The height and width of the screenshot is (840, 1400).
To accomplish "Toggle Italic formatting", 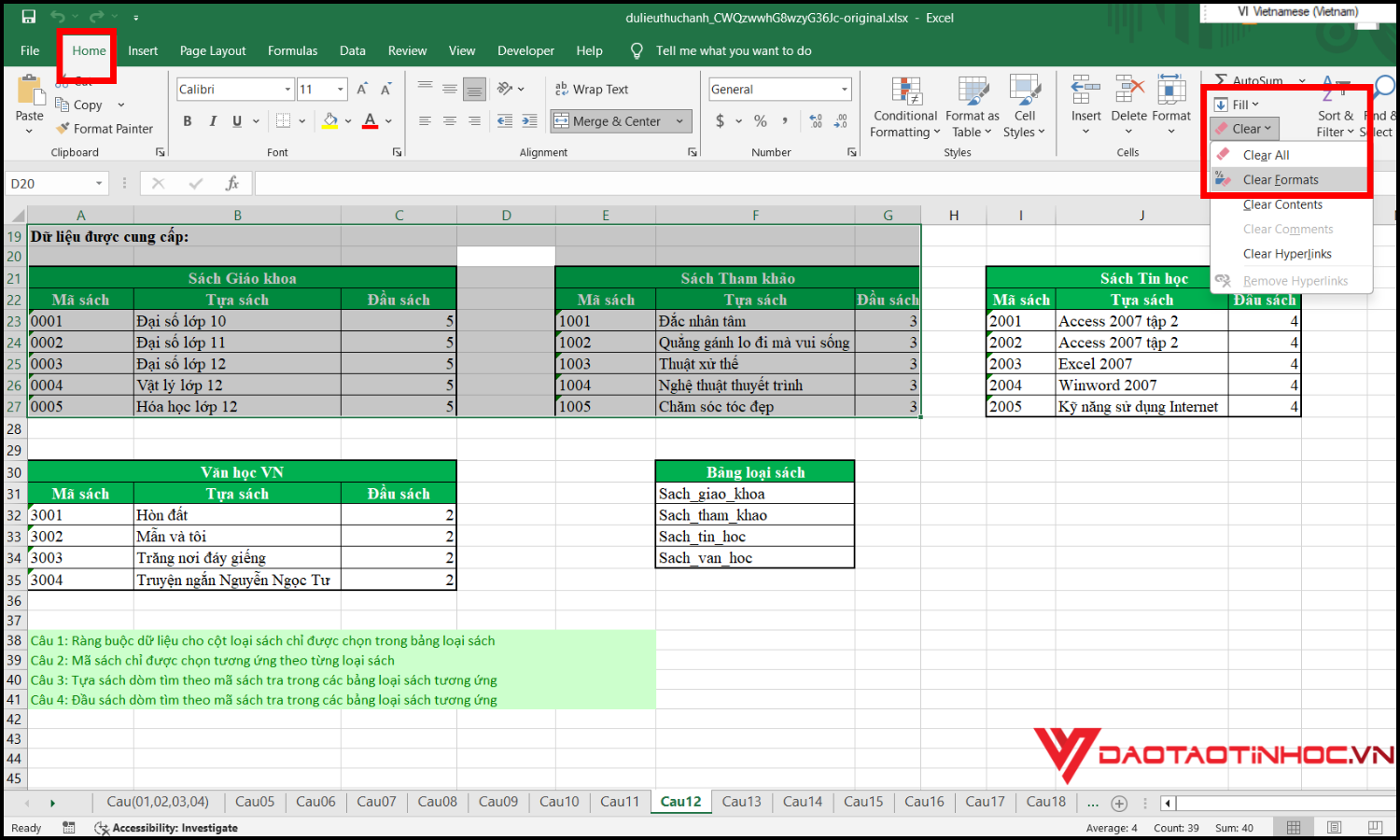I will click(x=213, y=121).
